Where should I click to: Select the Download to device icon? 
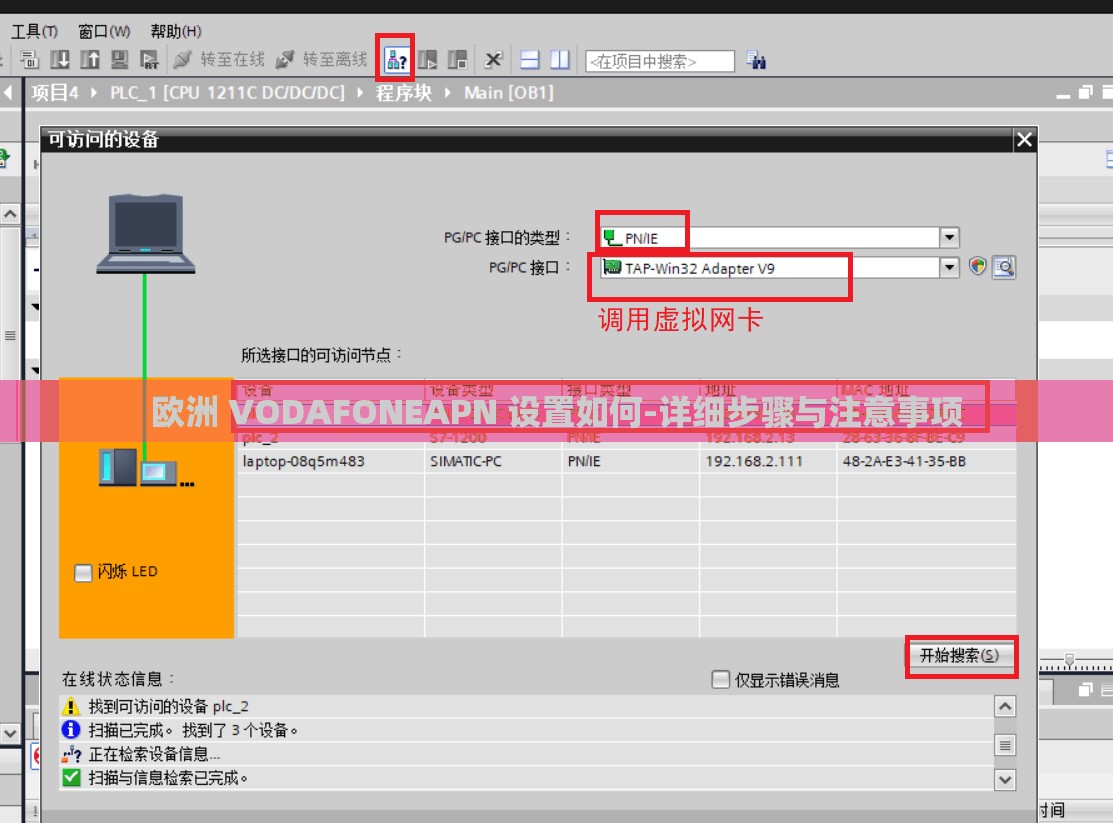point(61,60)
